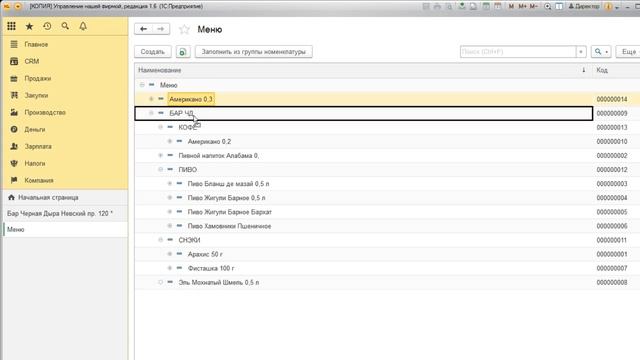Click the print icon in title bar

click(437, 6)
